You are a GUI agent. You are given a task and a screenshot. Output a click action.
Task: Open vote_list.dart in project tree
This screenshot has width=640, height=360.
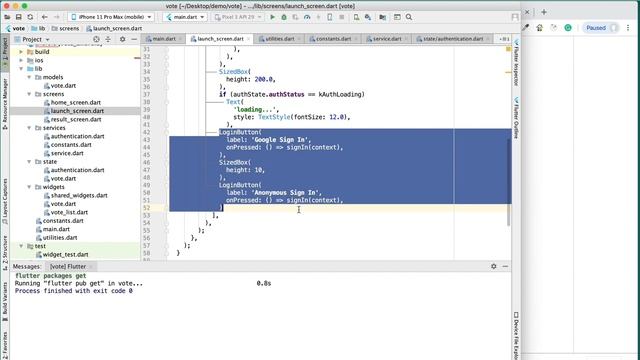point(69,212)
